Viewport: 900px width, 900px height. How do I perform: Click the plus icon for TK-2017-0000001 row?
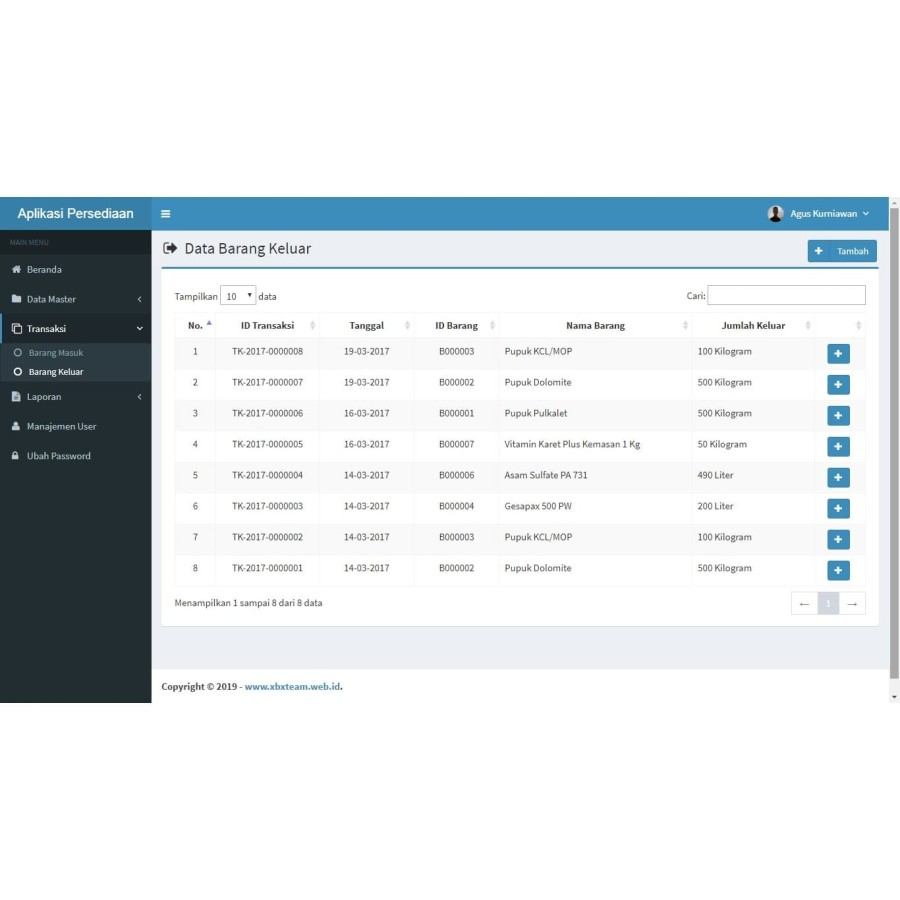pos(838,570)
